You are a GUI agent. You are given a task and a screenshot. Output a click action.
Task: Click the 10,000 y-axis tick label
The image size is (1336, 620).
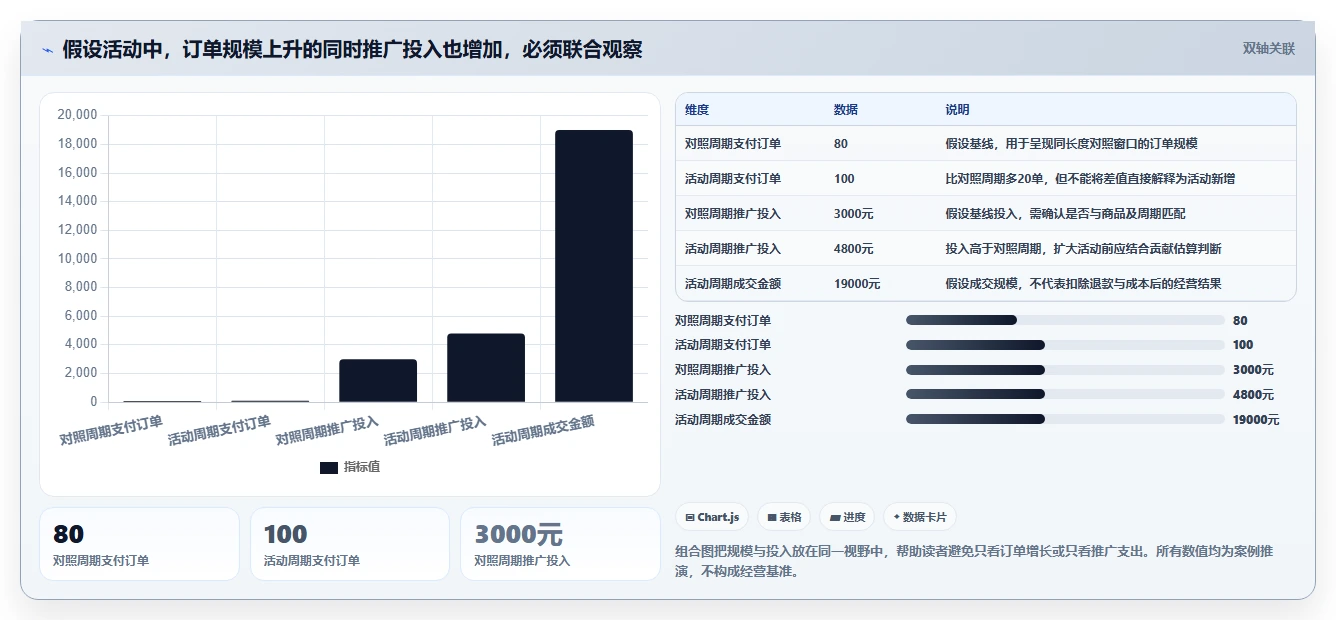pyautogui.click(x=78, y=259)
